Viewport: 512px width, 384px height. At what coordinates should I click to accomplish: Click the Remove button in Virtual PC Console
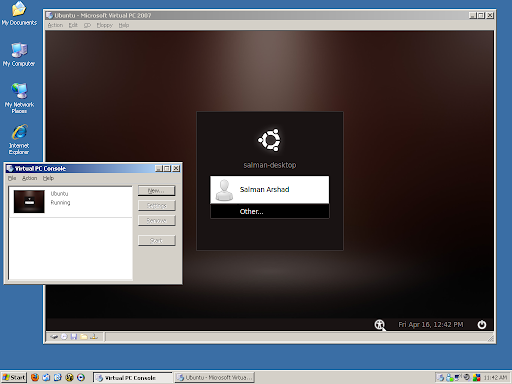[x=156, y=220]
